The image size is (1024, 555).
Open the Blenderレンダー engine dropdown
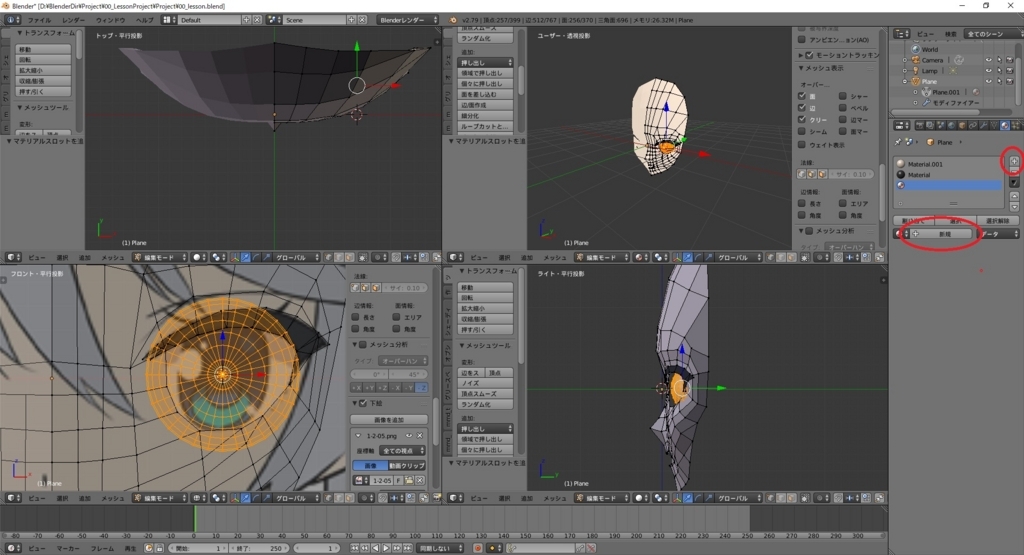point(408,20)
